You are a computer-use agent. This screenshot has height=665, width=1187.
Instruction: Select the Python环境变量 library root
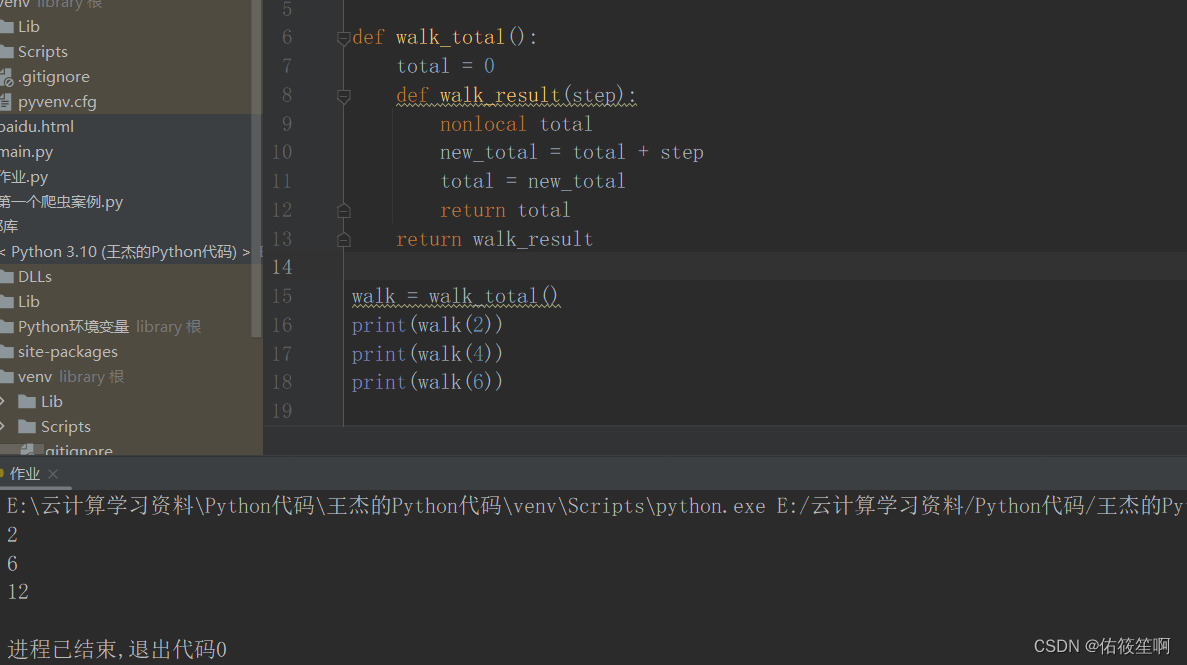(x=73, y=326)
